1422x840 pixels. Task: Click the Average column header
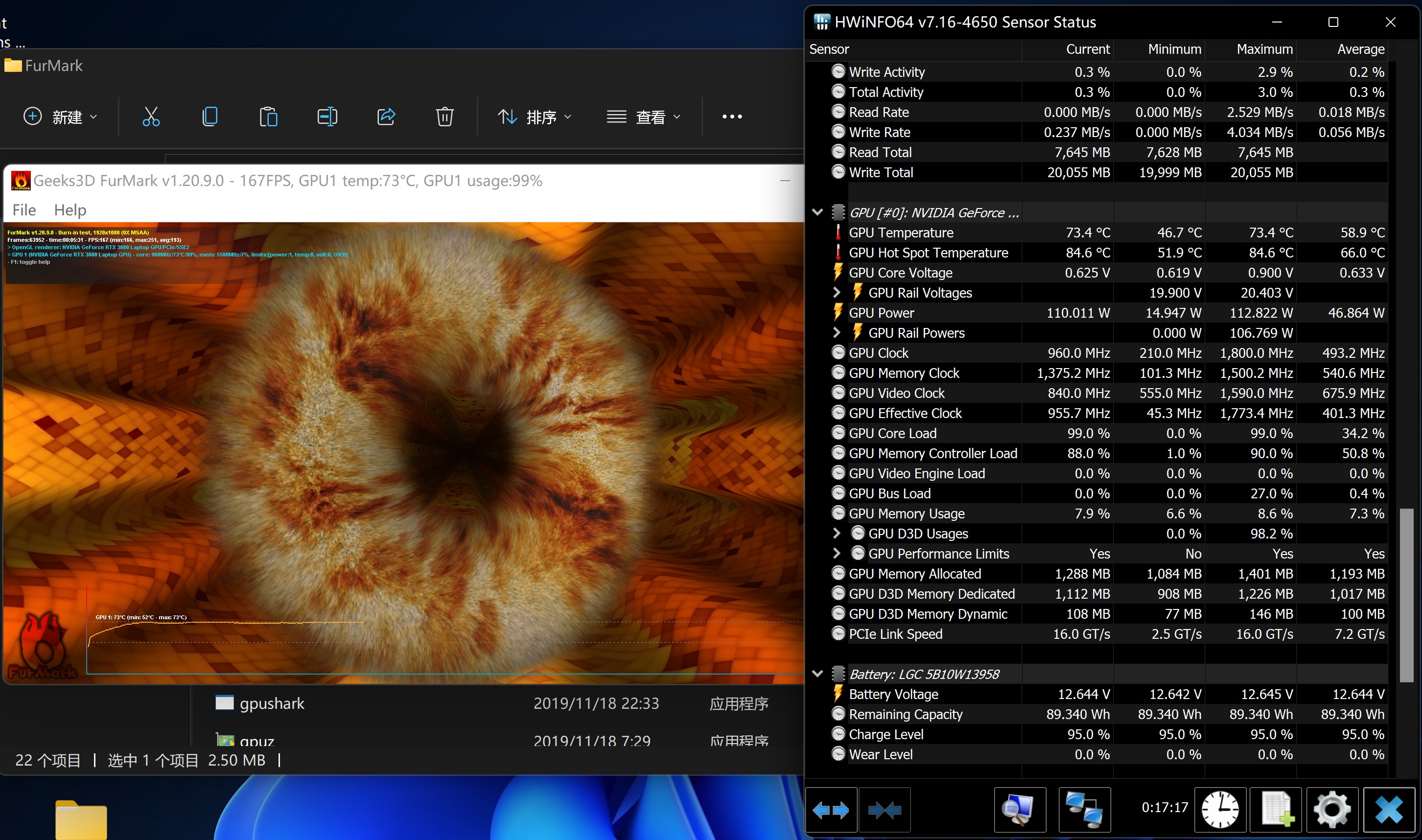point(1342,49)
